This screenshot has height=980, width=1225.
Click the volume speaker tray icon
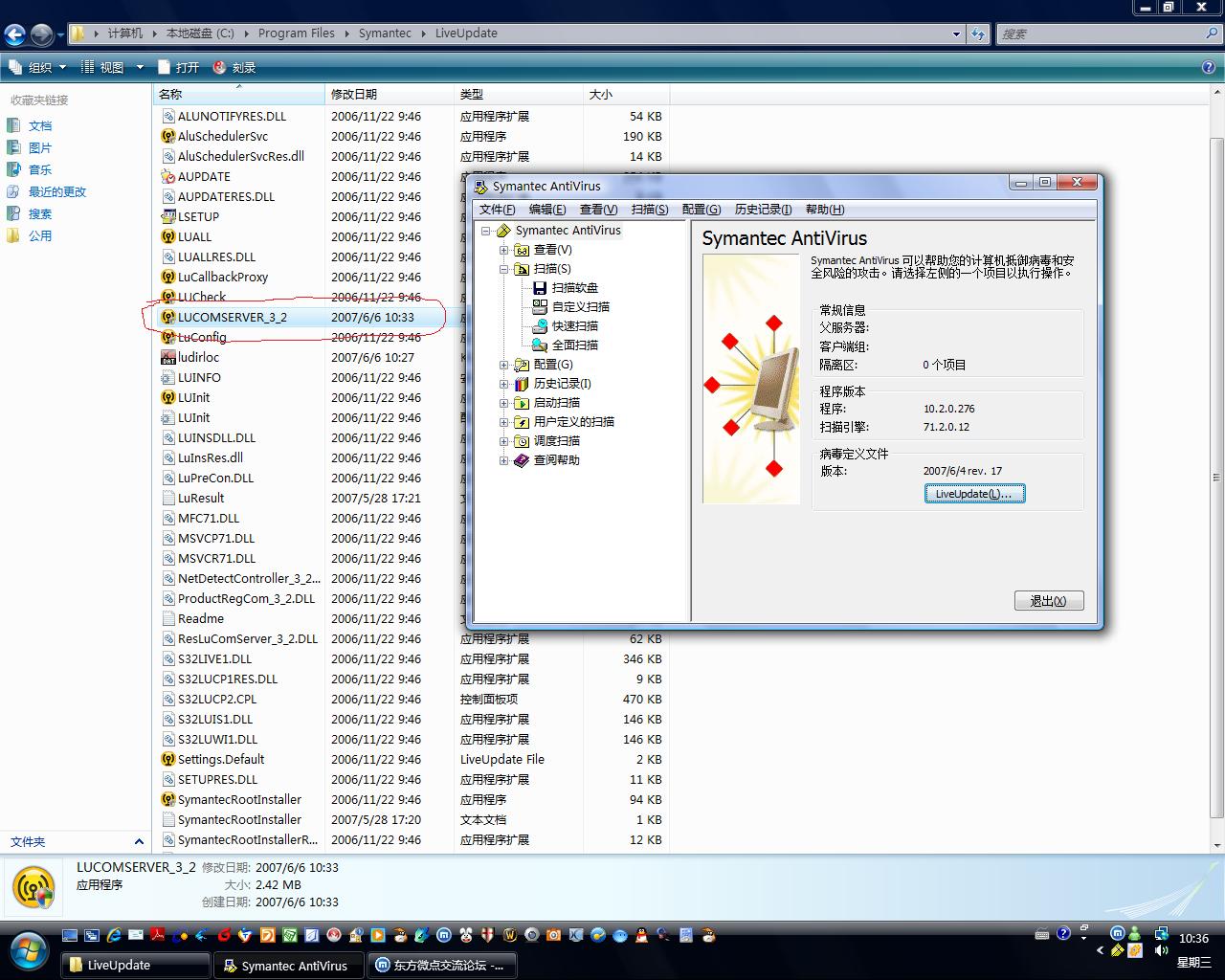click(x=1161, y=951)
